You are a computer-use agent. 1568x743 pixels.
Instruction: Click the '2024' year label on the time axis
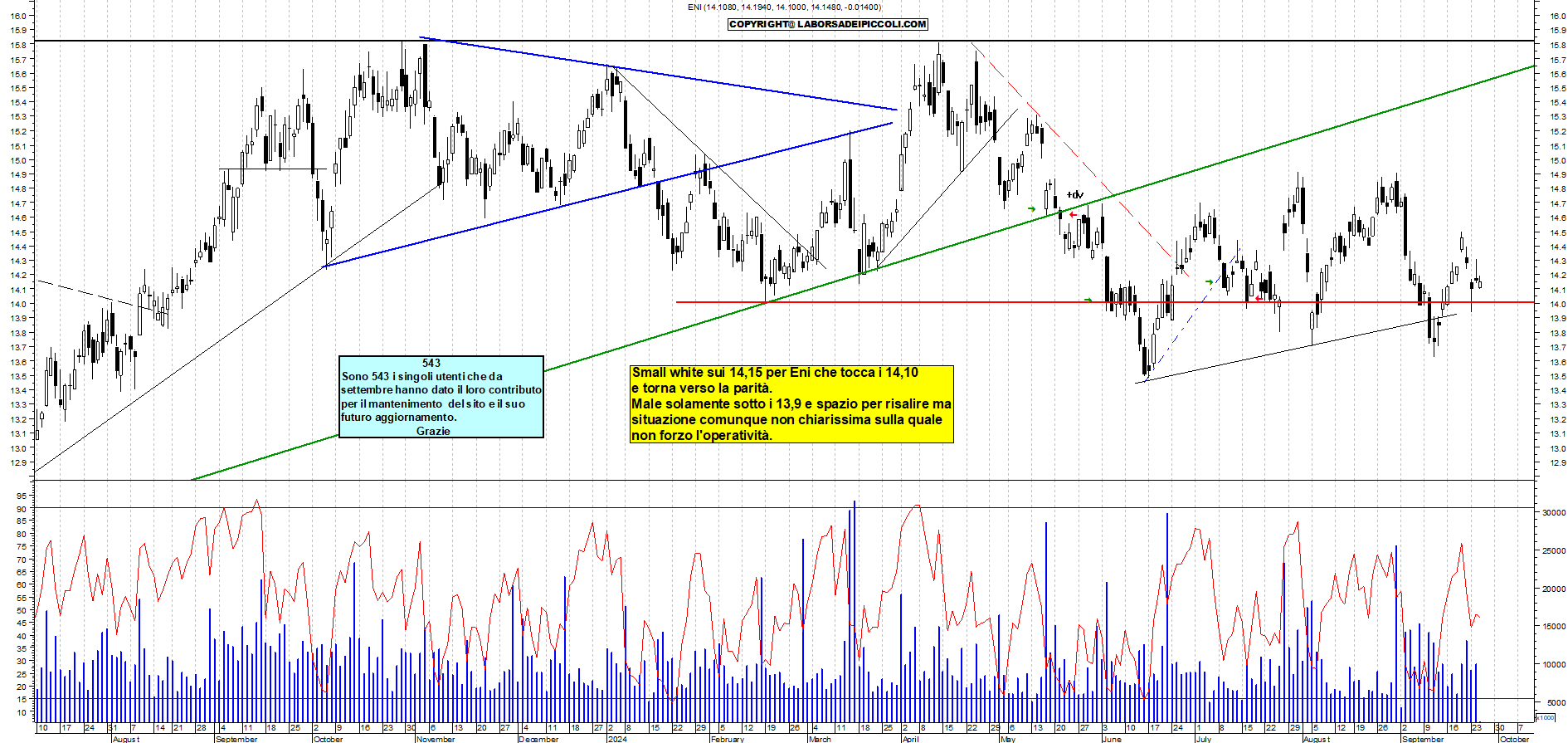point(617,739)
